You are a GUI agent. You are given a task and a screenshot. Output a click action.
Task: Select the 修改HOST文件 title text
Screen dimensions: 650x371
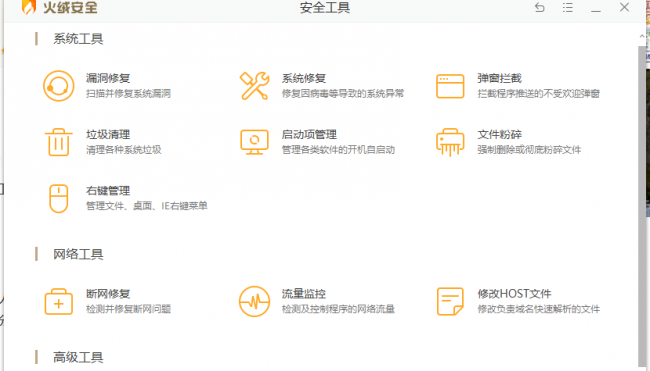coord(514,293)
